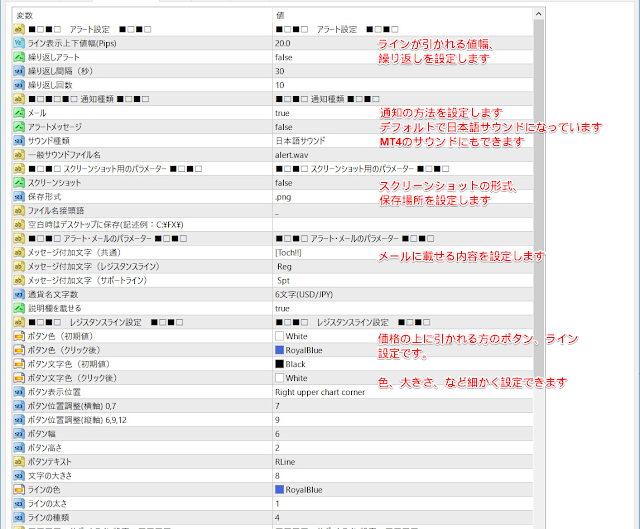This screenshot has width=640, height=529.
Task: Click the boolean icon beside 説明欄を載せる
Action: (x=19, y=308)
